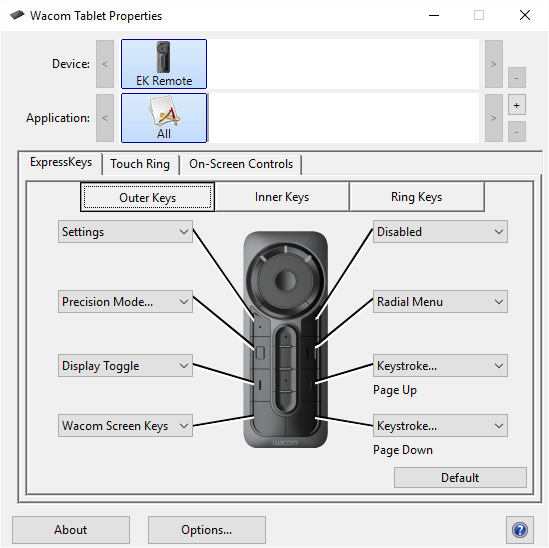Minimize the Wacom Tablet Properties window
Image resolution: width=549 pixels, height=548 pixels.
[434, 15]
